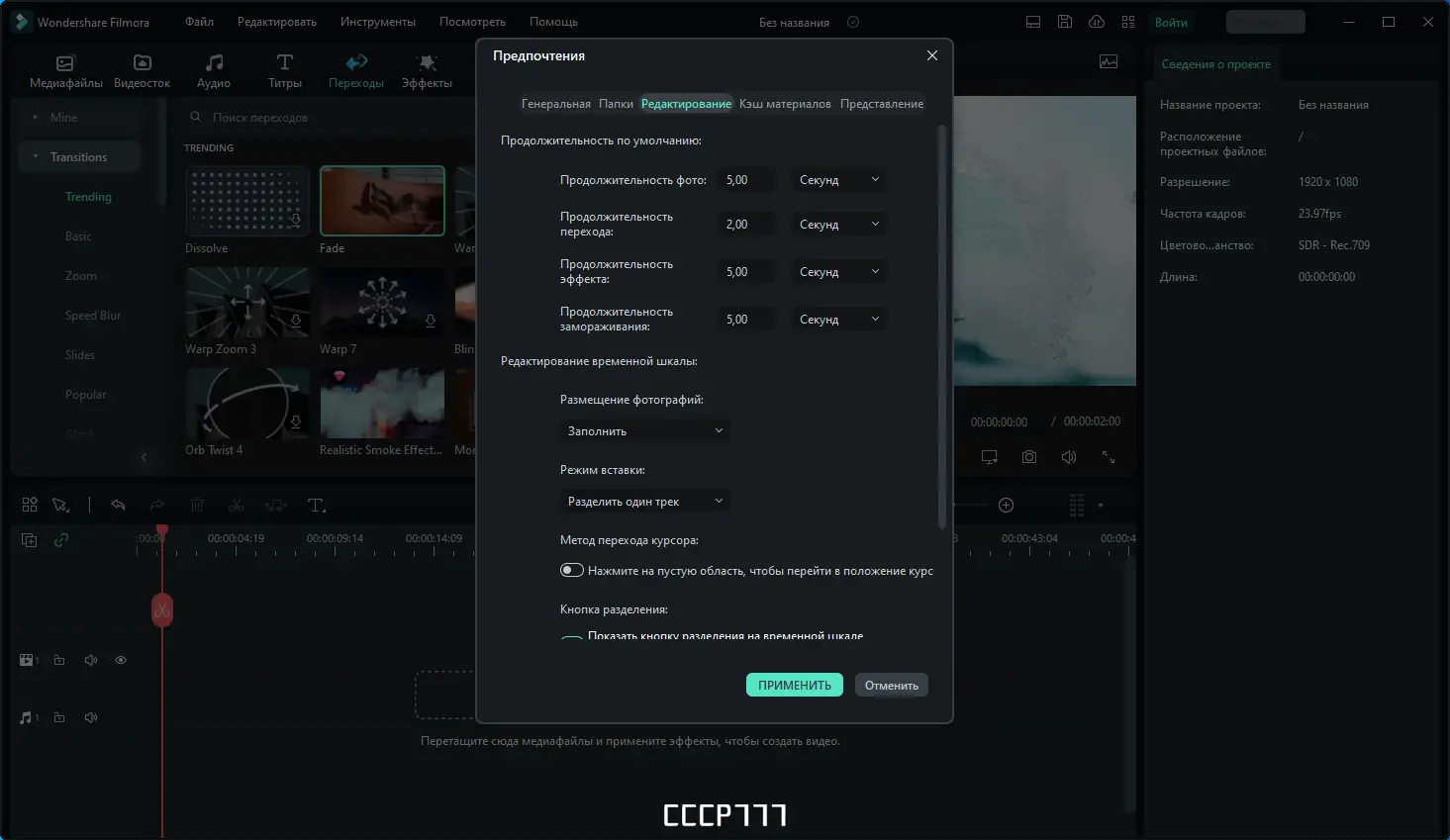This screenshot has width=1450, height=840.
Task: Open the Медиафайлы media tab icon
Action: pos(65,63)
